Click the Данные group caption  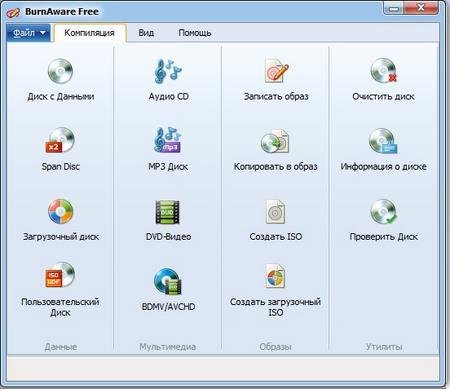pos(61,347)
